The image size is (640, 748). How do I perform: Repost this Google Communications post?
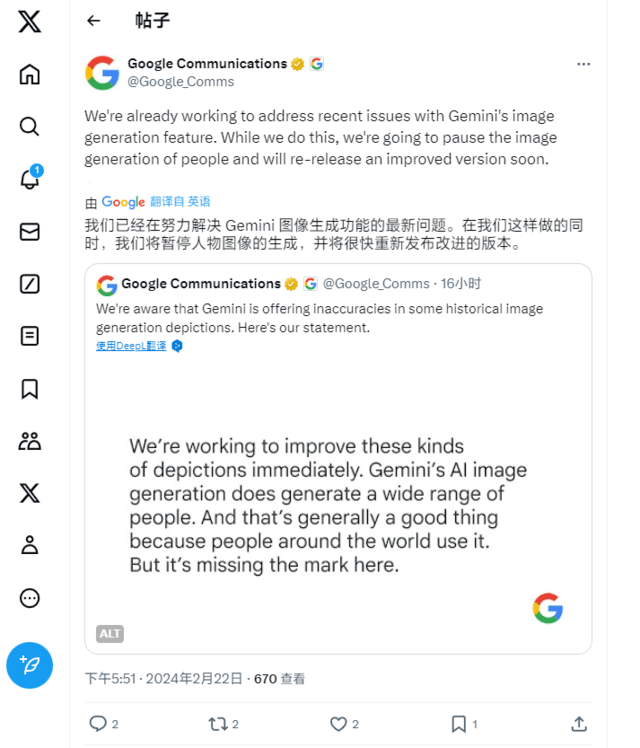(216, 723)
